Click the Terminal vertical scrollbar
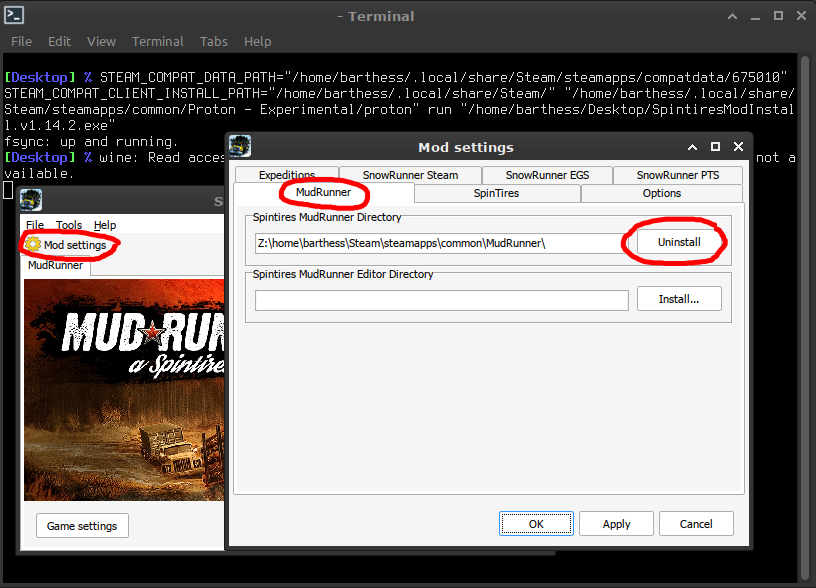The height and width of the screenshot is (588, 816). [804, 317]
